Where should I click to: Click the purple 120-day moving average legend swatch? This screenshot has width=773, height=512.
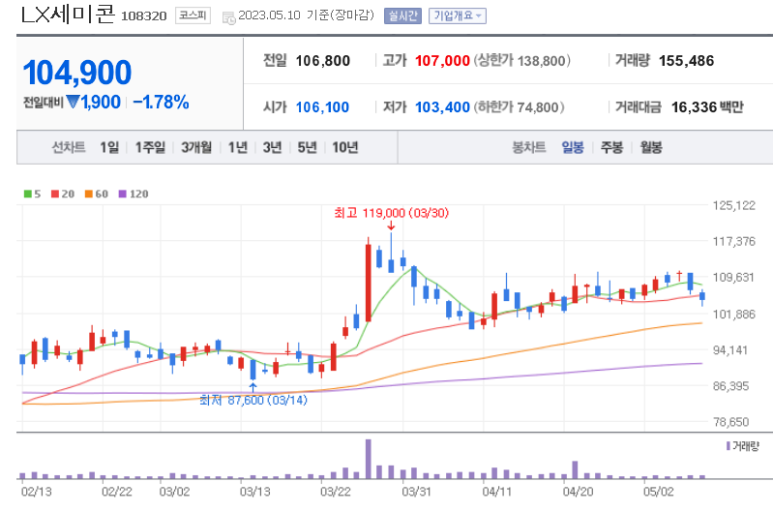(123, 194)
